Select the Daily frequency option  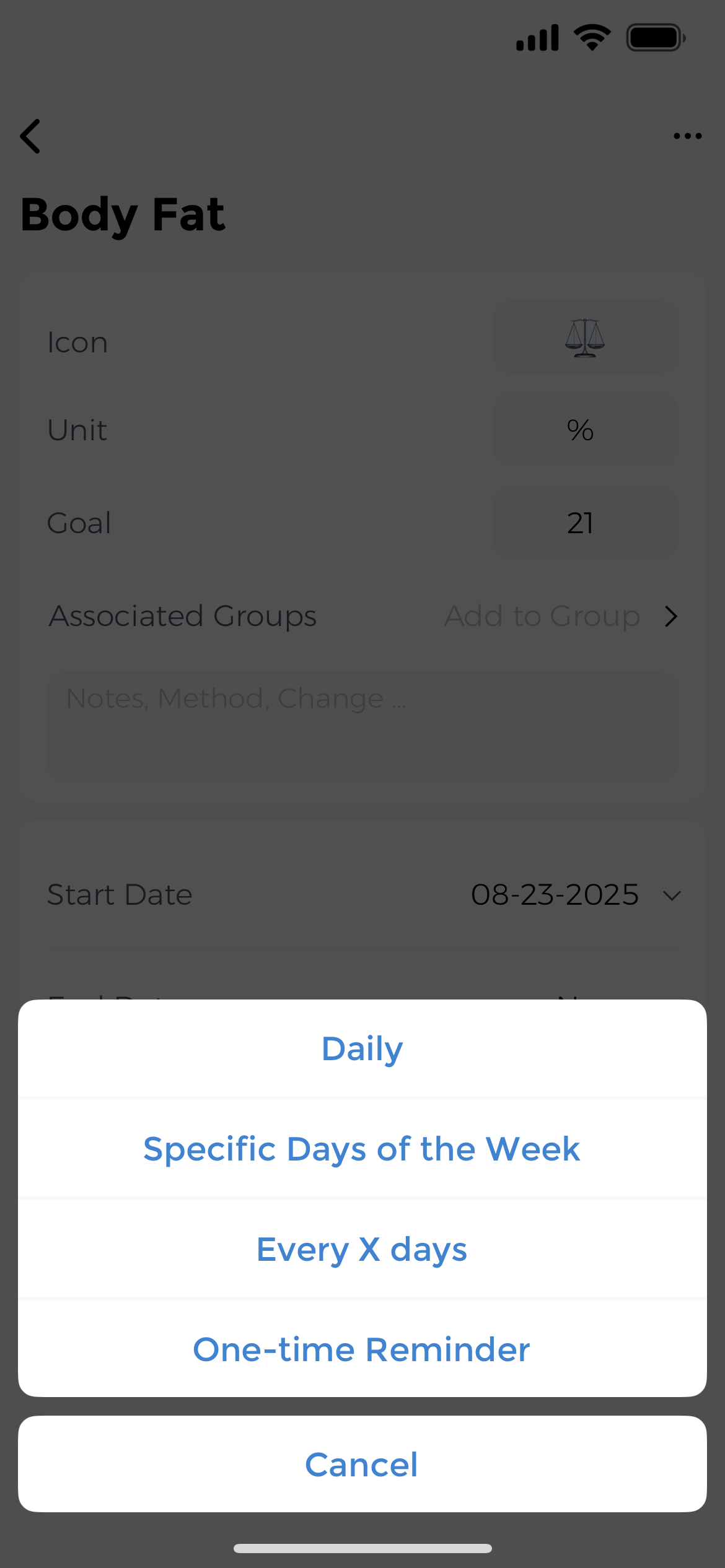point(362,1049)
